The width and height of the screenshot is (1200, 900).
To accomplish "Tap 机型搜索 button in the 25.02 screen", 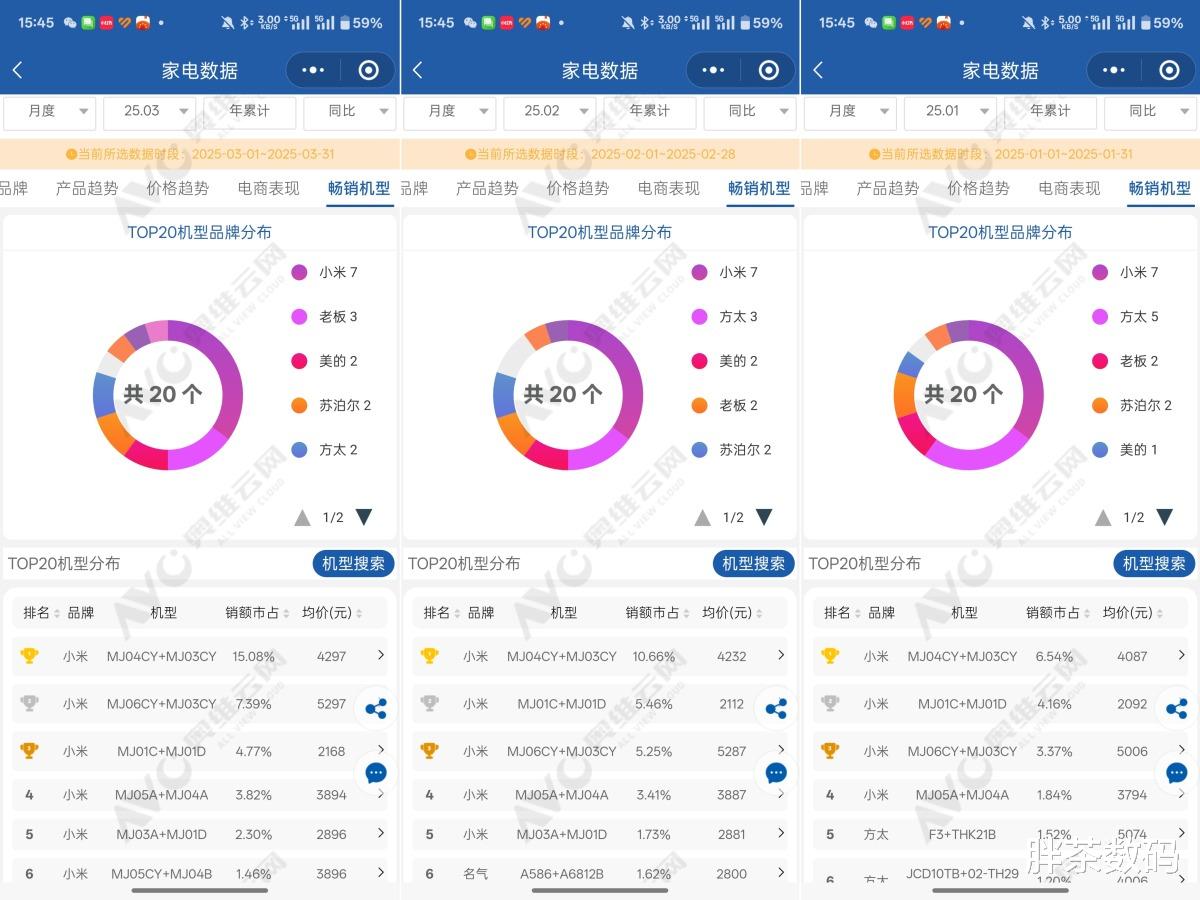I will click(x=754, y=563).
